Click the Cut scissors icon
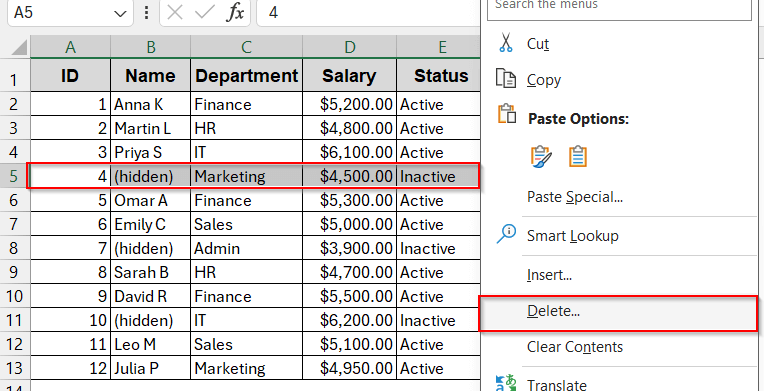 coord(506,42)
